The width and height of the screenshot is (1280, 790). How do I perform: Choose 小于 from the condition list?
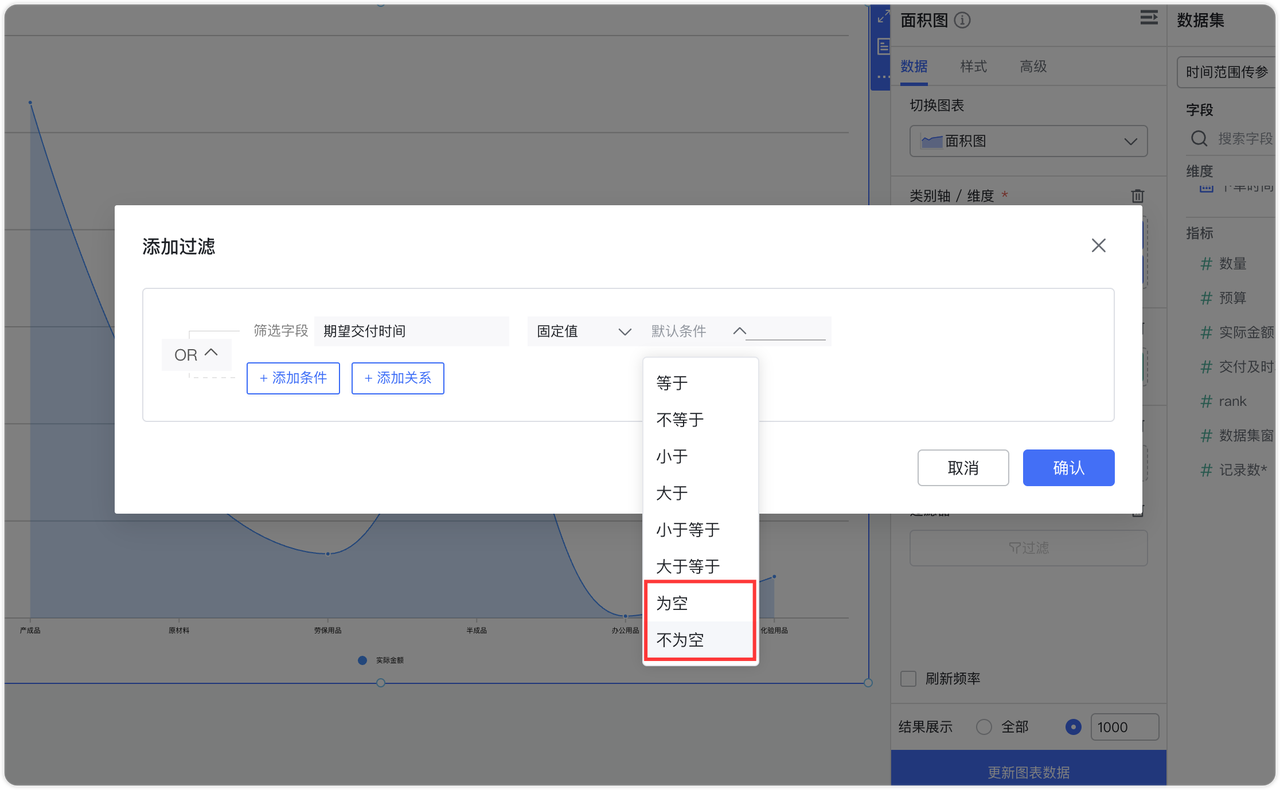point(700,457)
